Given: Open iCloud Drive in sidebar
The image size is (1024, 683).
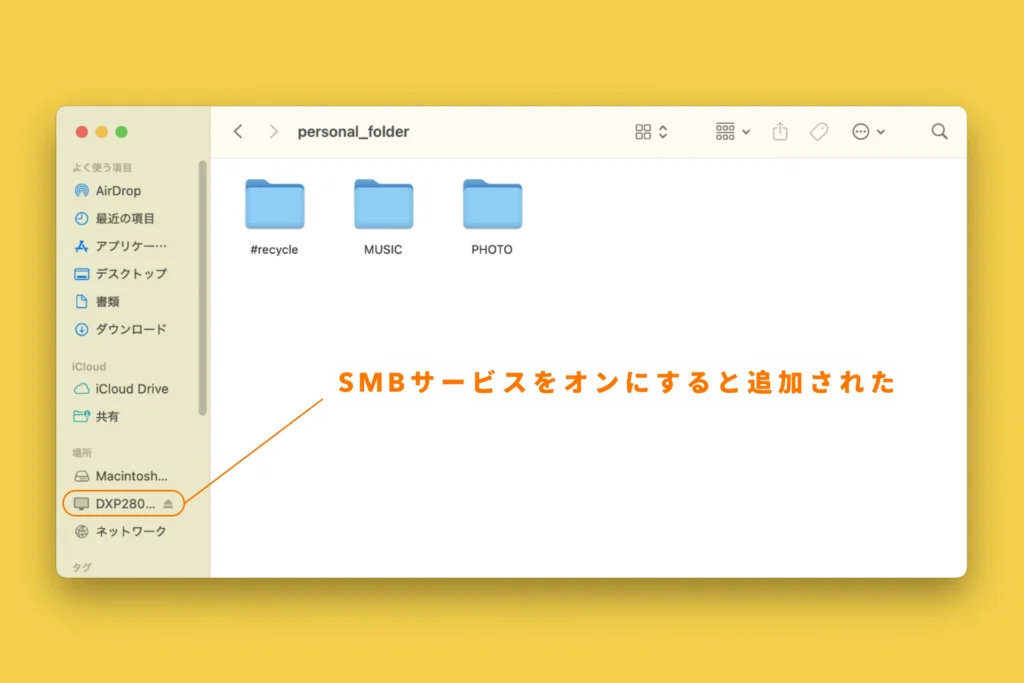Looking at the screenshot, I should [131, 389].
